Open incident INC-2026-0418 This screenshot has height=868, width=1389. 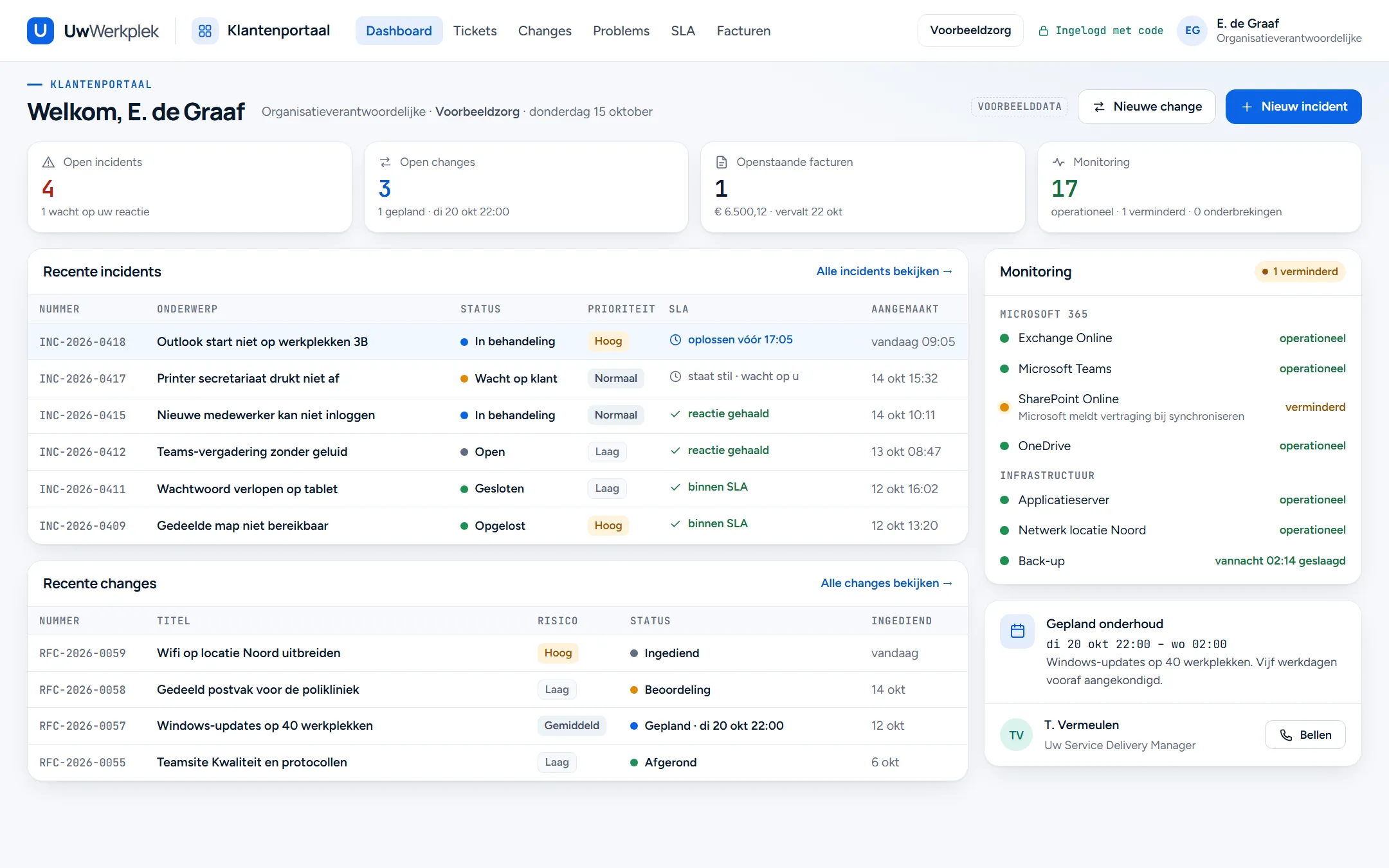coord(497,341)
